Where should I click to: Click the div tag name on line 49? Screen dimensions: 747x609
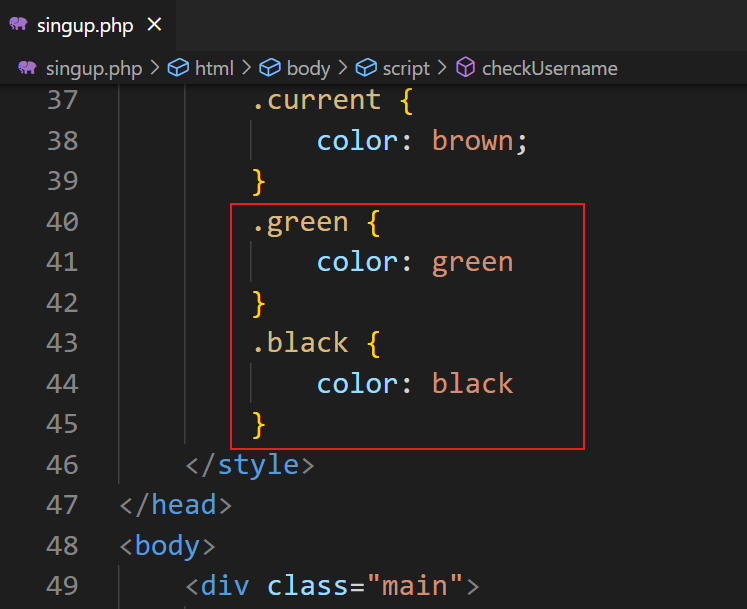225,586
